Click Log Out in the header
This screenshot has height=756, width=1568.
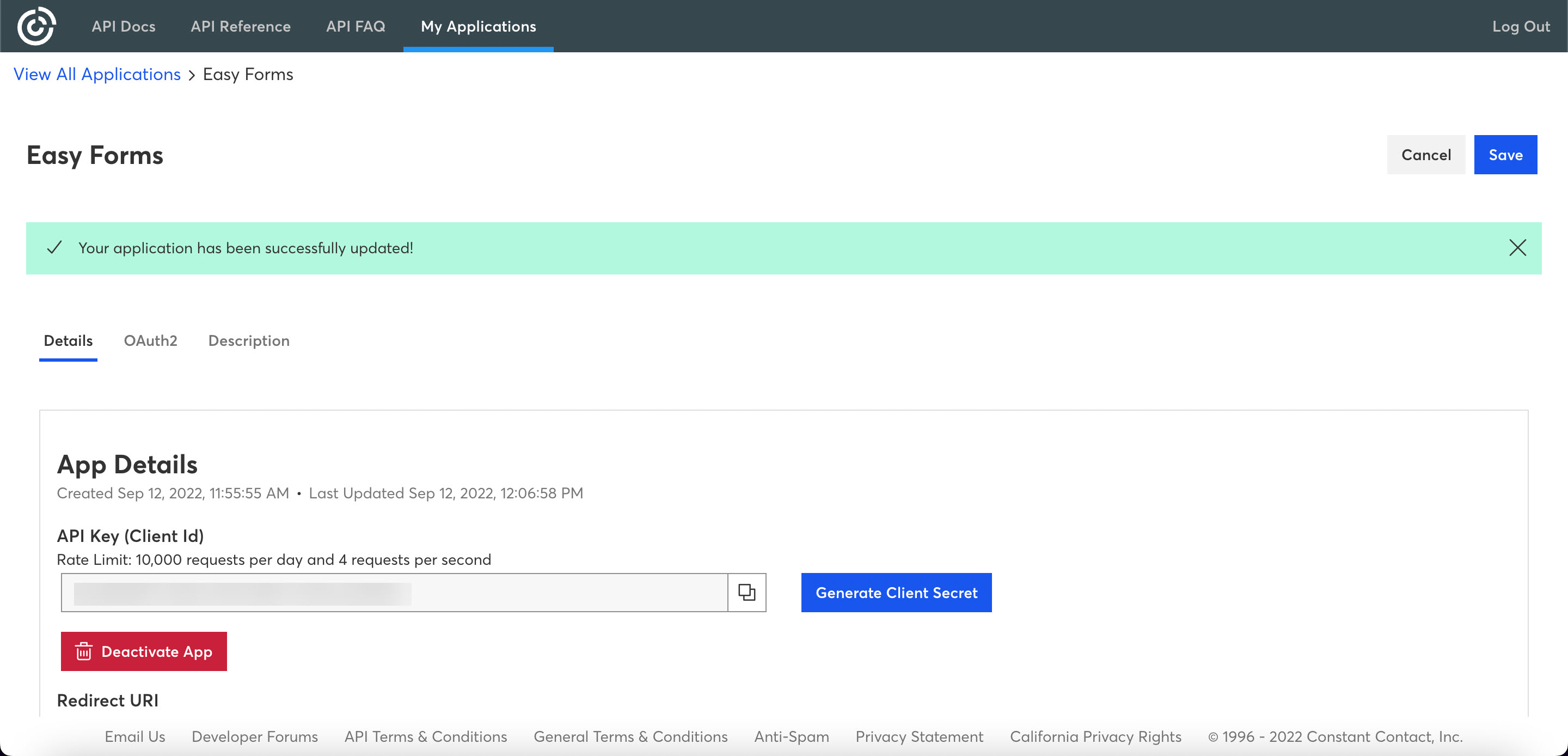point(1520,26)
